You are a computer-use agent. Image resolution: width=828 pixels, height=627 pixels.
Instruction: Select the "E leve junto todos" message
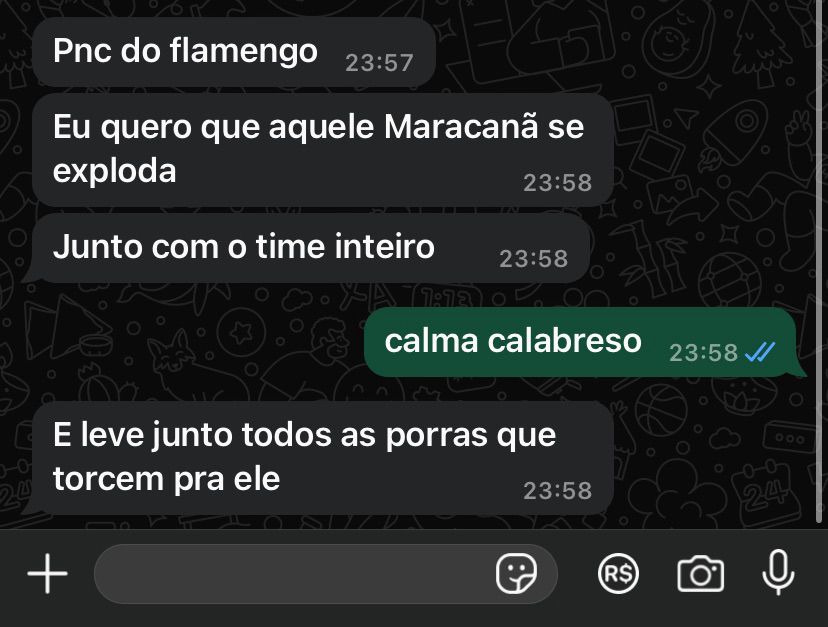[323, 457]
